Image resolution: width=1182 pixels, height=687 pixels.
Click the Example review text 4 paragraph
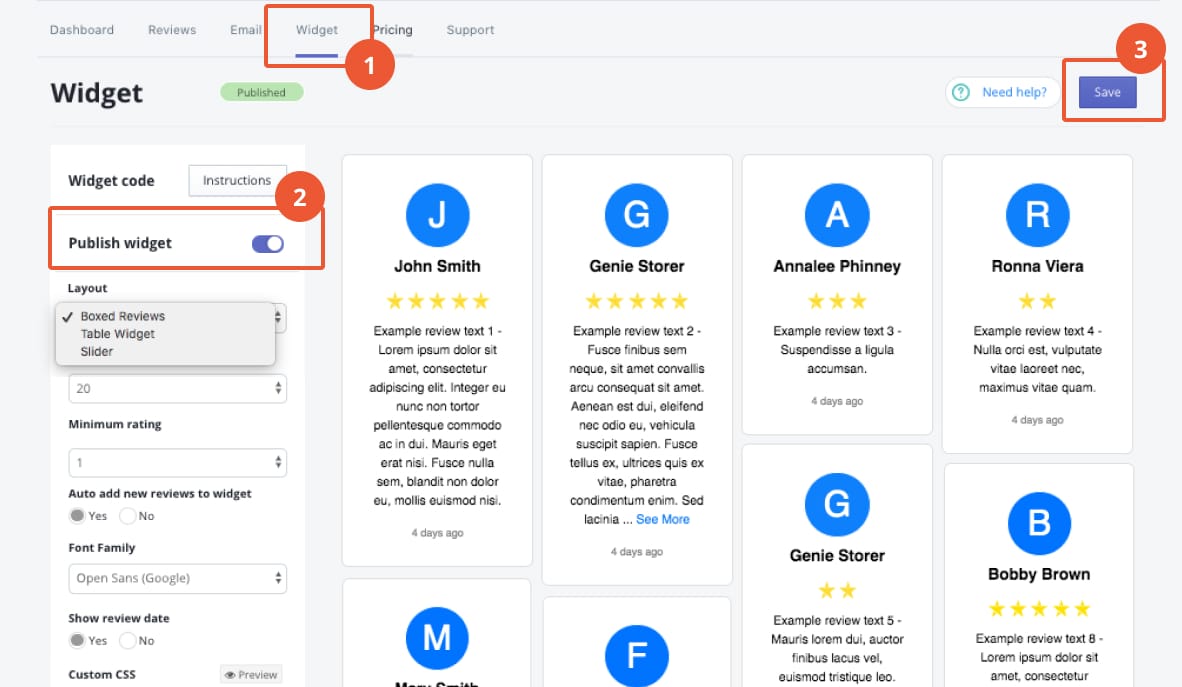tap(1037, 359)
